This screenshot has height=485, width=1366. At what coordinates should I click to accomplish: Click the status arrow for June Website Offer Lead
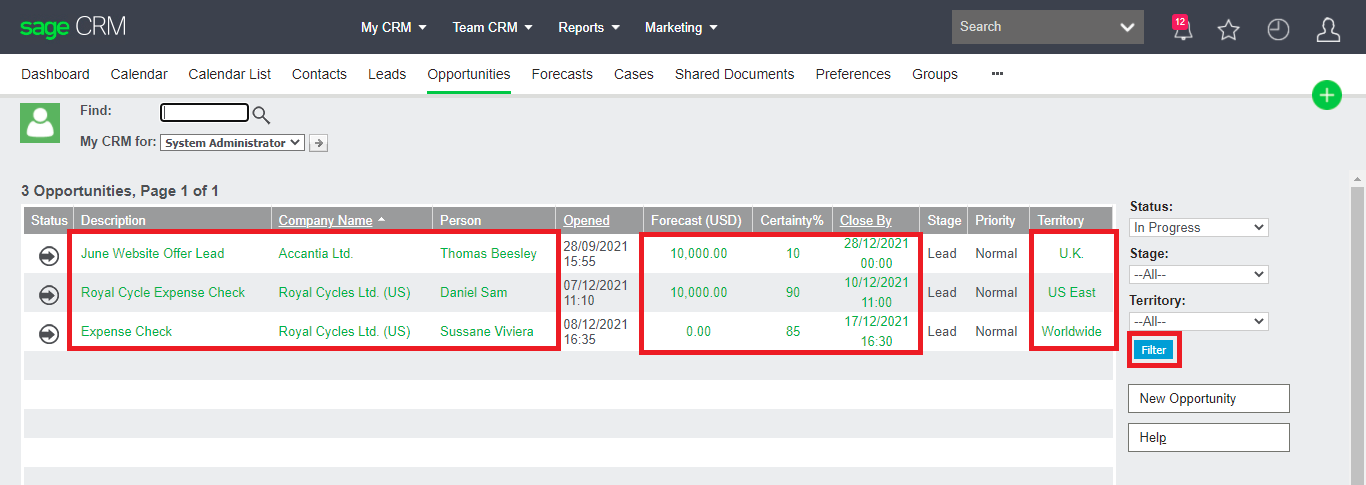(x=48, y=255)
